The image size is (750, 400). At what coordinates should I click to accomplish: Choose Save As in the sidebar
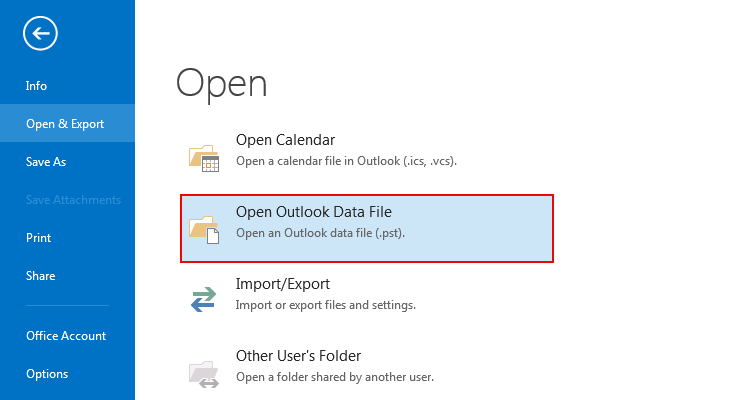pyautogui.click(x=46, y=161)
